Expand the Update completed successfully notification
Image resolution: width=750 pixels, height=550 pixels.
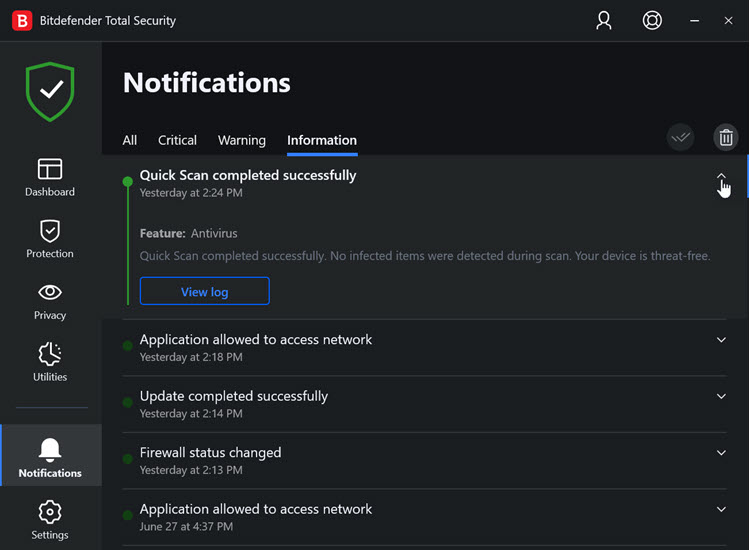(721, 397)
